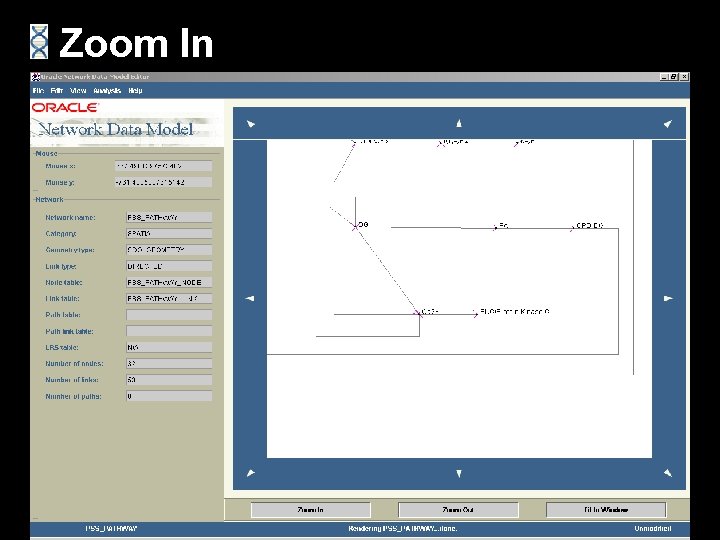Click the LRS table field
The height and width of the screenshot is (540, 720).
[169, 347]
